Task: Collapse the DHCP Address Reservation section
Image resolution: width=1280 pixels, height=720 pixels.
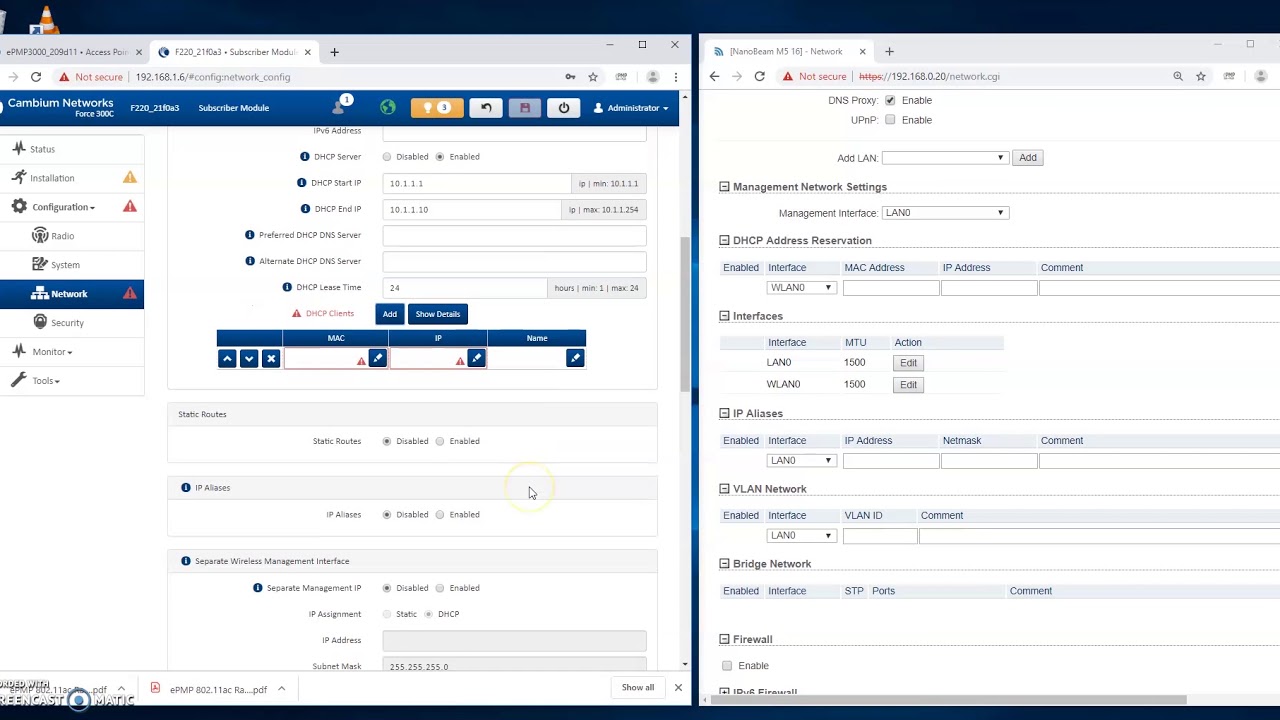Action: [725, 241]
